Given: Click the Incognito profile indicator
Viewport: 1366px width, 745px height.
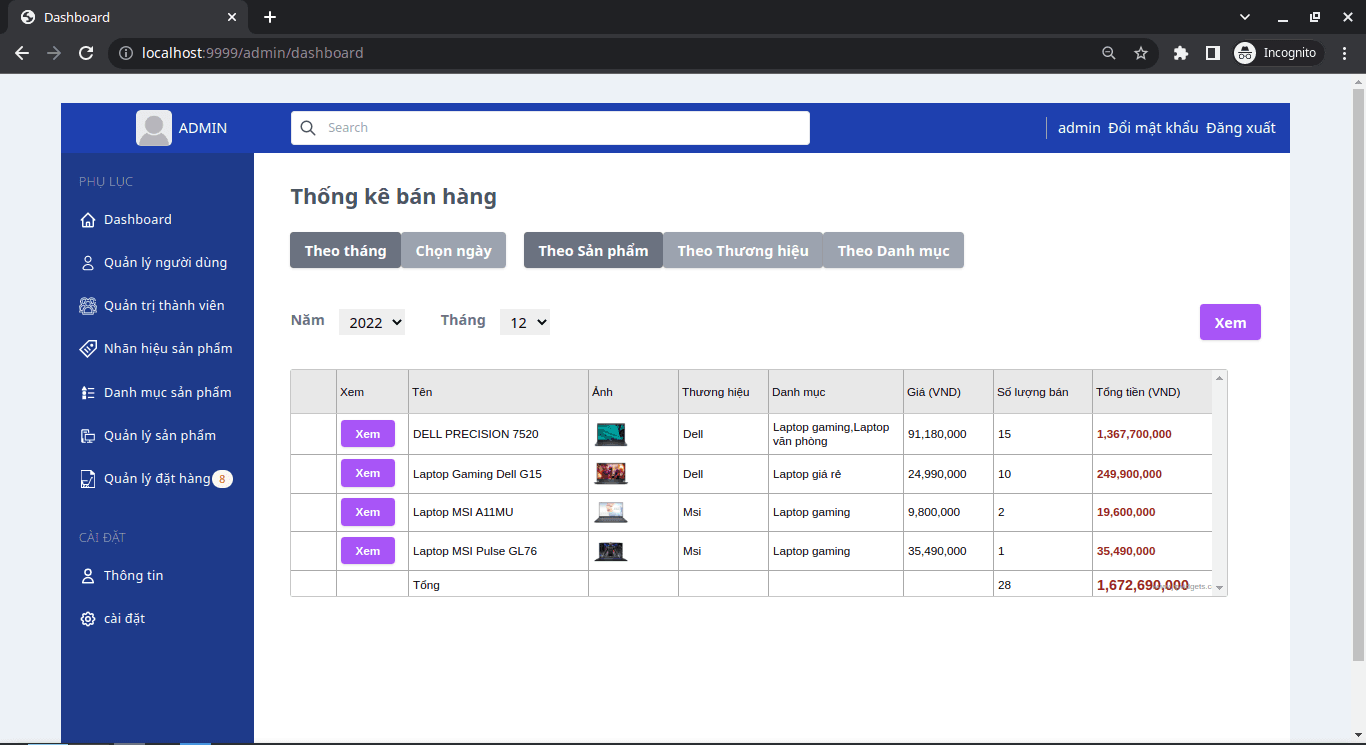Looking at the screenshot, I should pyautogui.click(x=1279, y=53).
